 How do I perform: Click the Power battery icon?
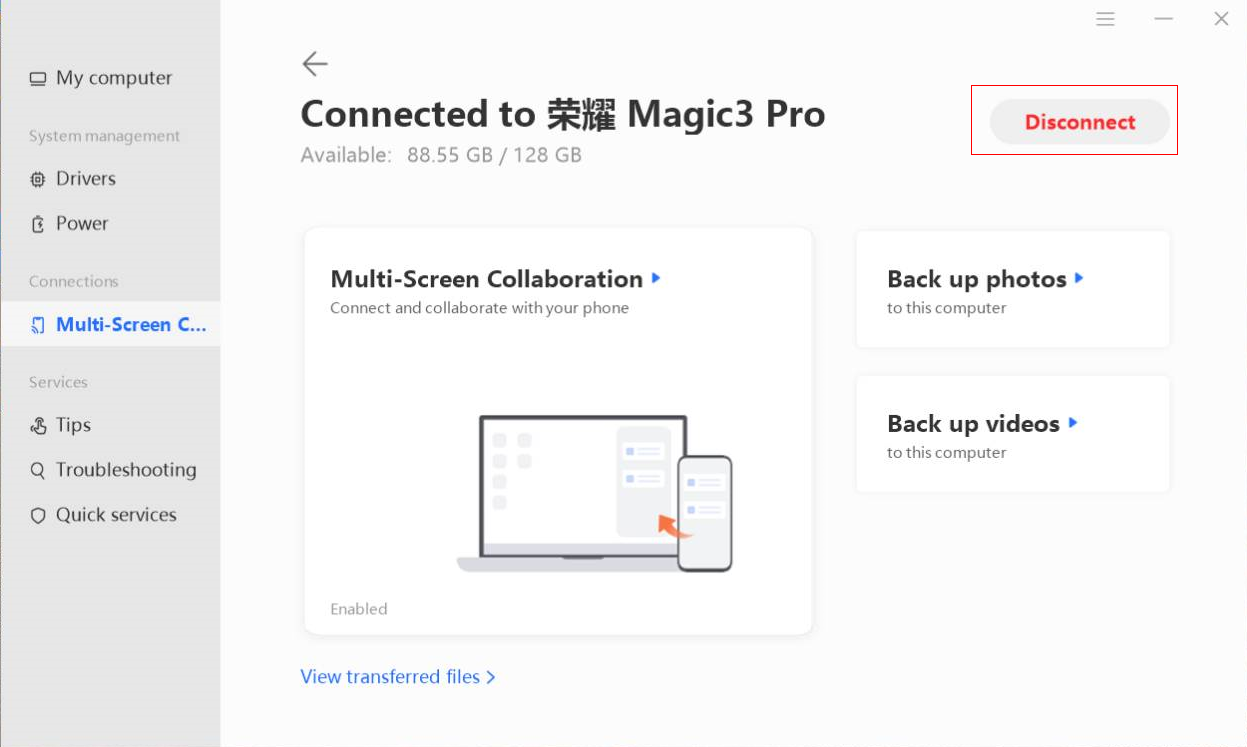point(38,224)
